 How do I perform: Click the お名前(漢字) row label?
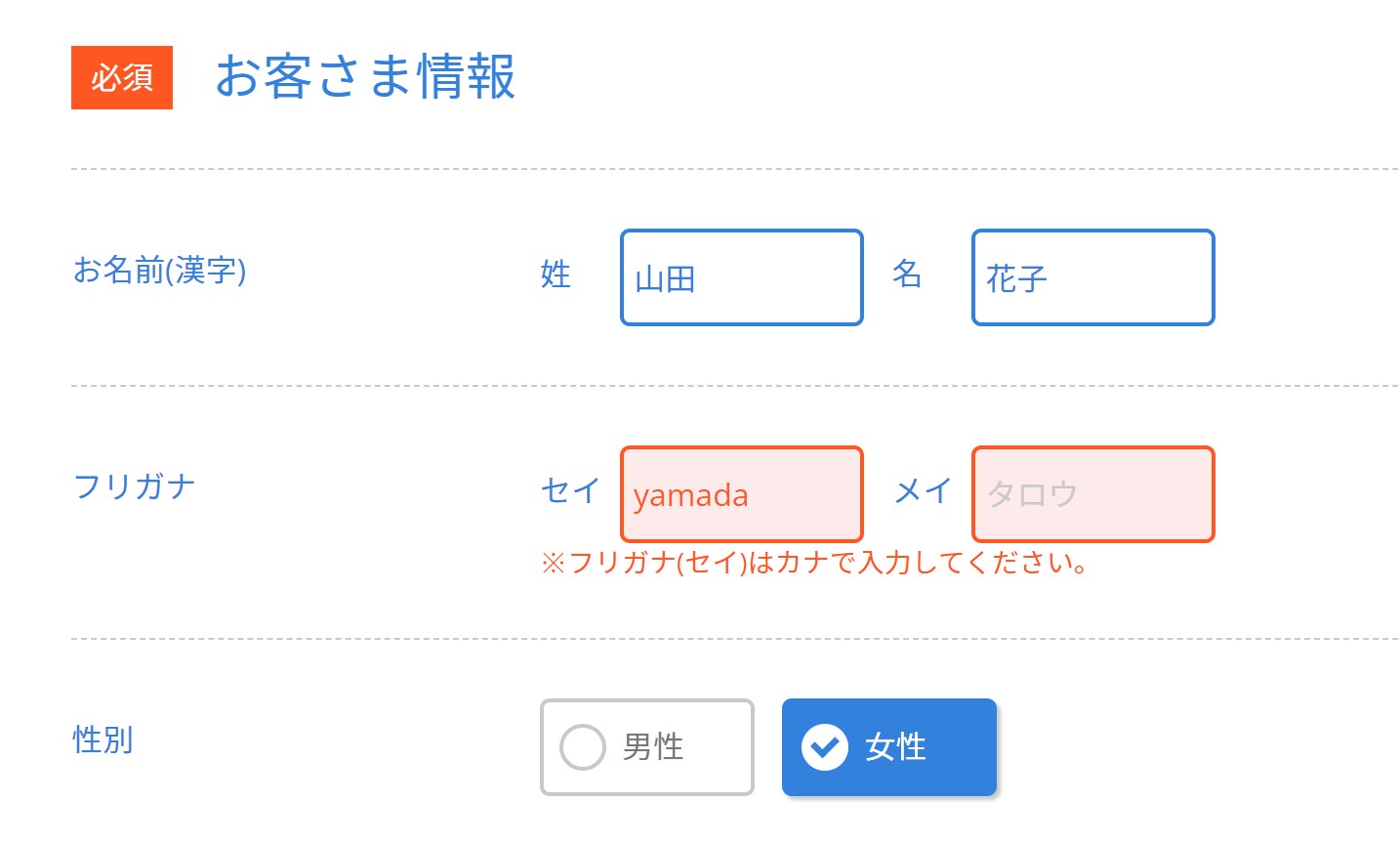[x=160, y=274]
